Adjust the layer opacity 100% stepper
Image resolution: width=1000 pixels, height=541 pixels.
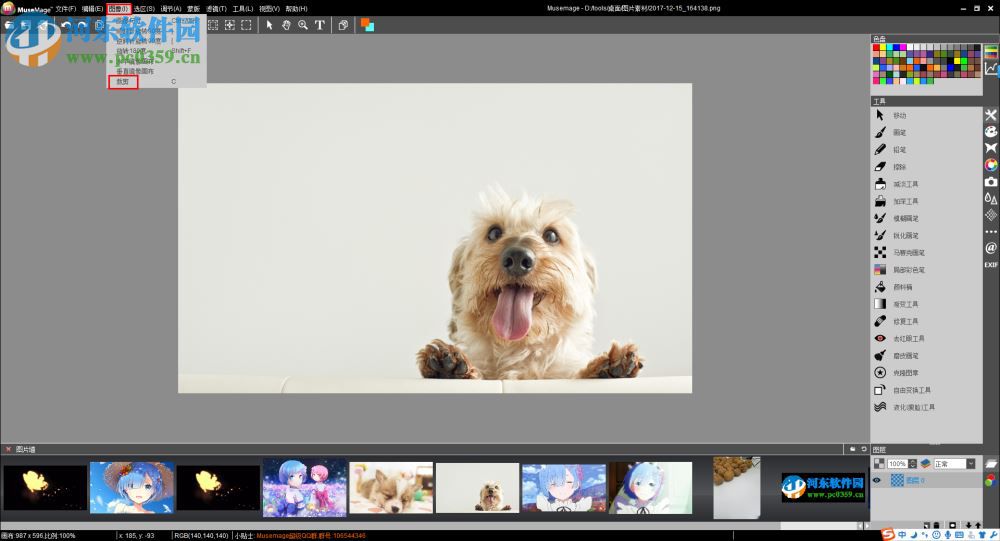pos(914,464)
